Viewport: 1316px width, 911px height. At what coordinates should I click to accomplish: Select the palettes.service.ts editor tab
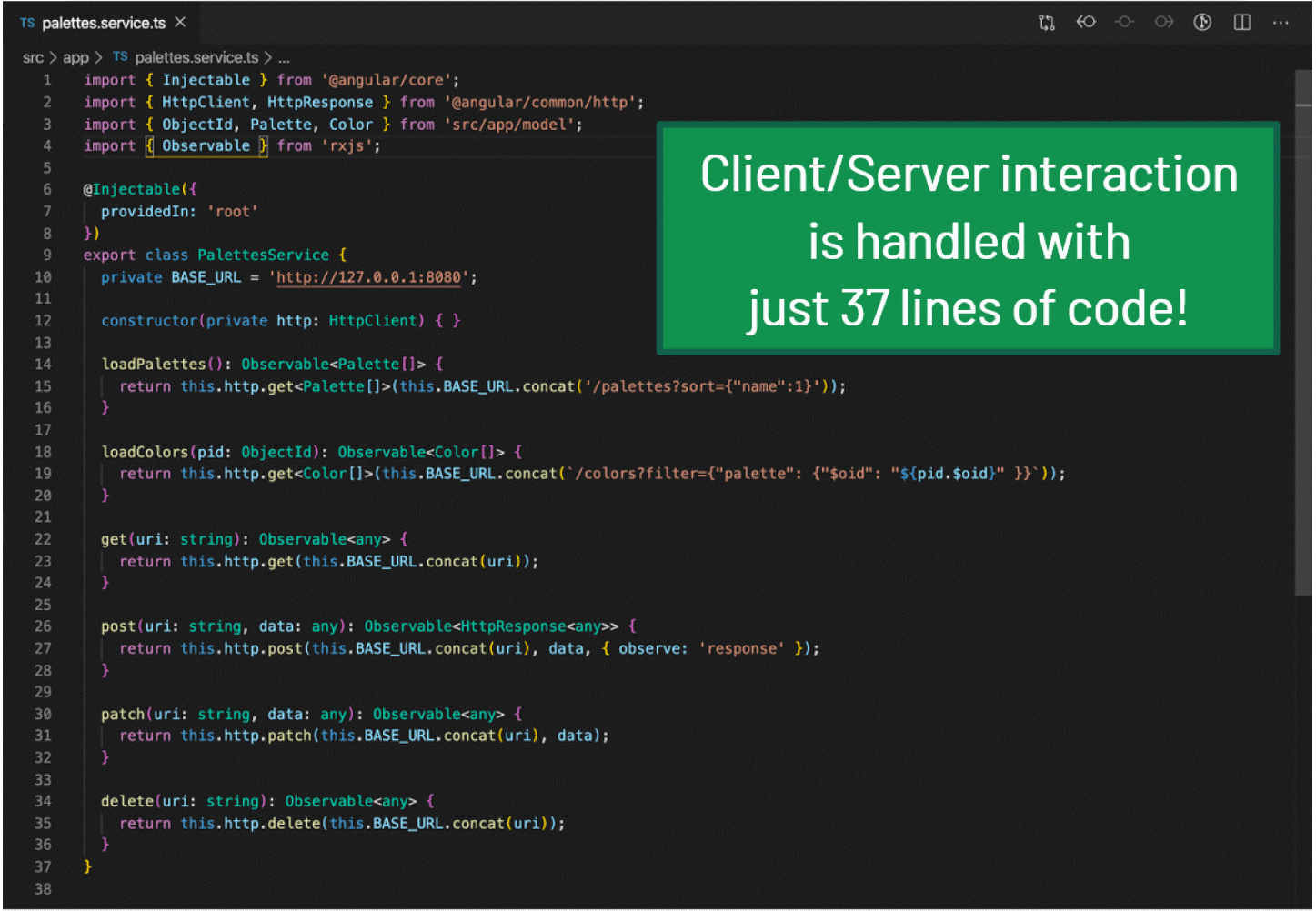[103, 24]
